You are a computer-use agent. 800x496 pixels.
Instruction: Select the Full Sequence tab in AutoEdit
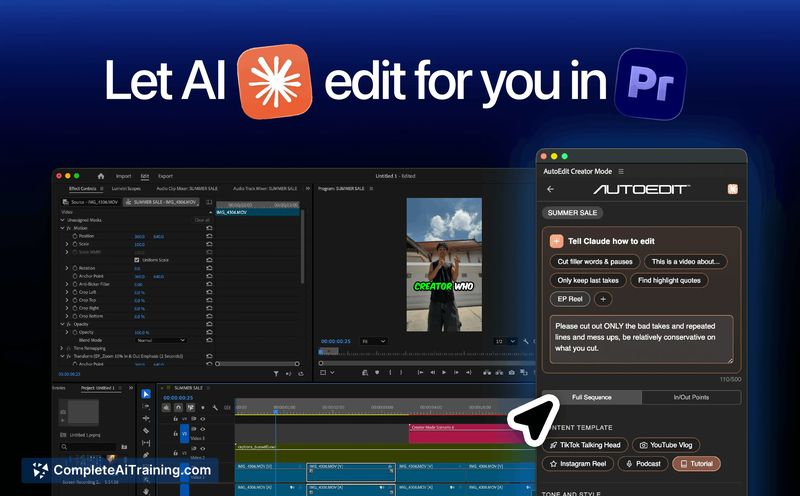coord(592,397)
